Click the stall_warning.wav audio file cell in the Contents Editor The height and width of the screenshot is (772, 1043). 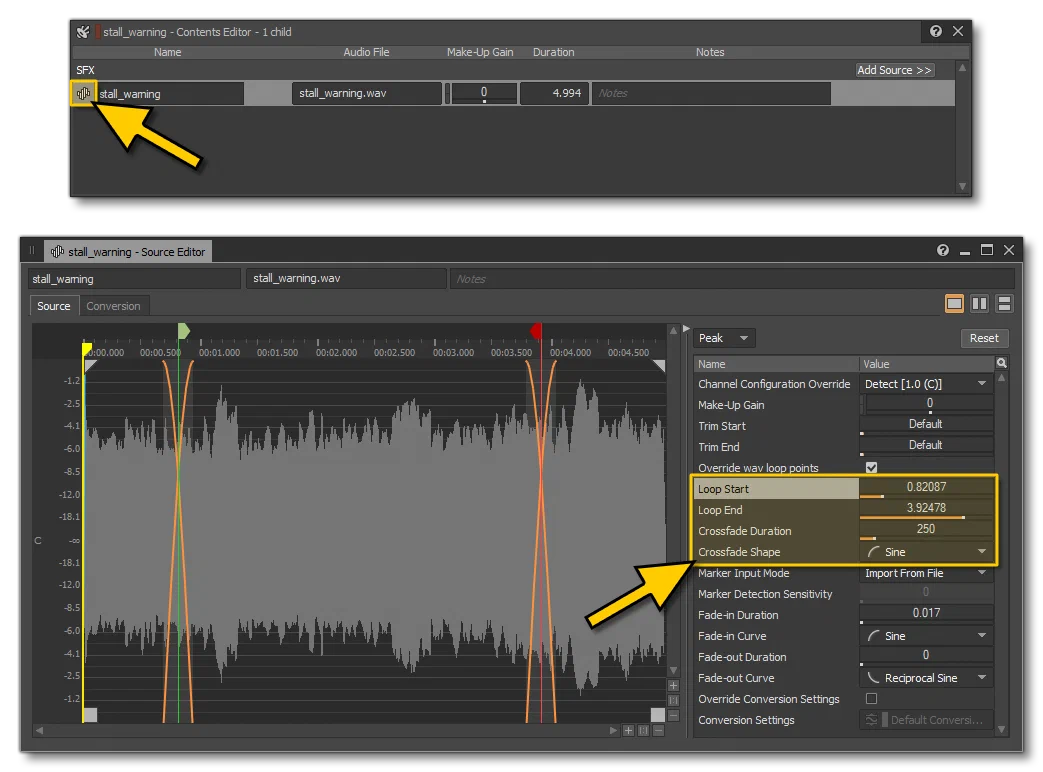[x=367, y=93]
